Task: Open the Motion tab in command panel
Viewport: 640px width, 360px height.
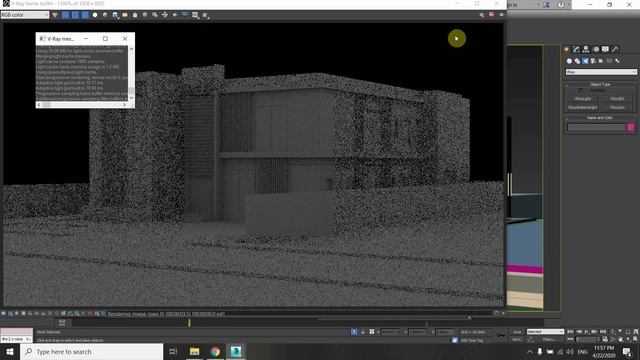Action: pyautogui.click(x=596, y=49)
